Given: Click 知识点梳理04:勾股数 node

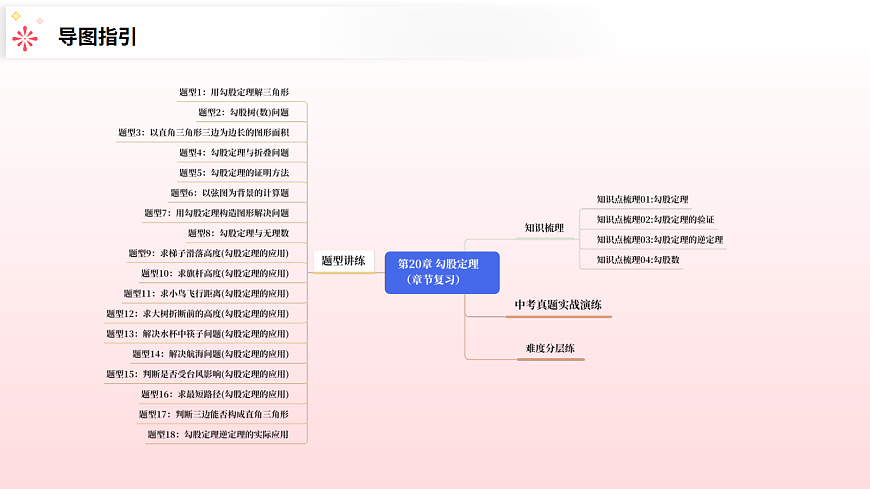Looking at the screenshot, I should click(x=638, y=260).
